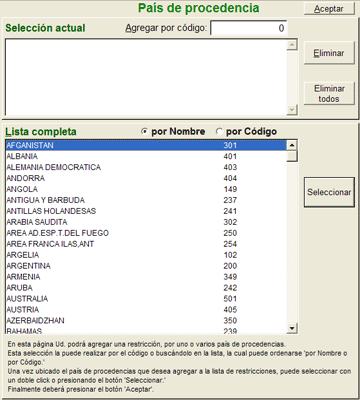Click the country list scroll-down arrow
The height and width of the screenshot is (400, 360).
point(292,329)
